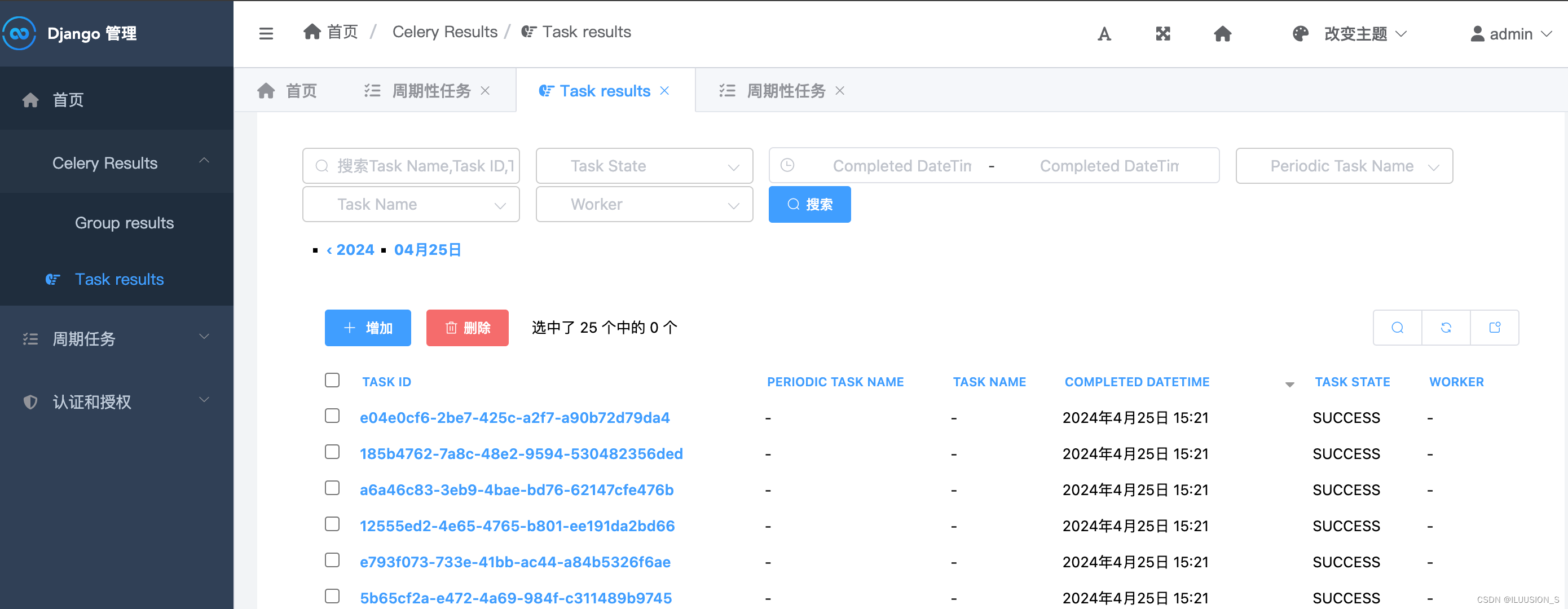Click the palette theme icon
The image size is (1568, 609).
(x=1300, y=34)
